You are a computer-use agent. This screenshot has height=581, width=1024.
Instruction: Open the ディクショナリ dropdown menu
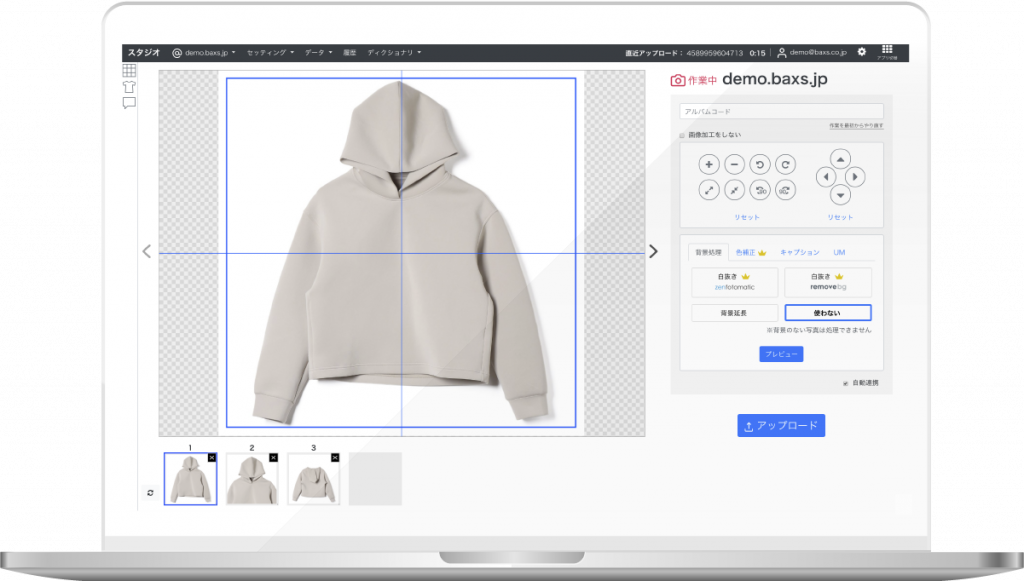pos(394,52)
